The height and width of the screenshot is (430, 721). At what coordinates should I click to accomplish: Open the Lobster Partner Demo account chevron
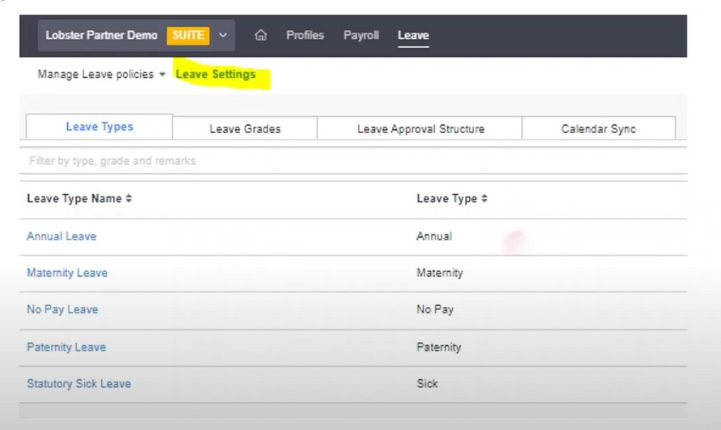[223, 35]
